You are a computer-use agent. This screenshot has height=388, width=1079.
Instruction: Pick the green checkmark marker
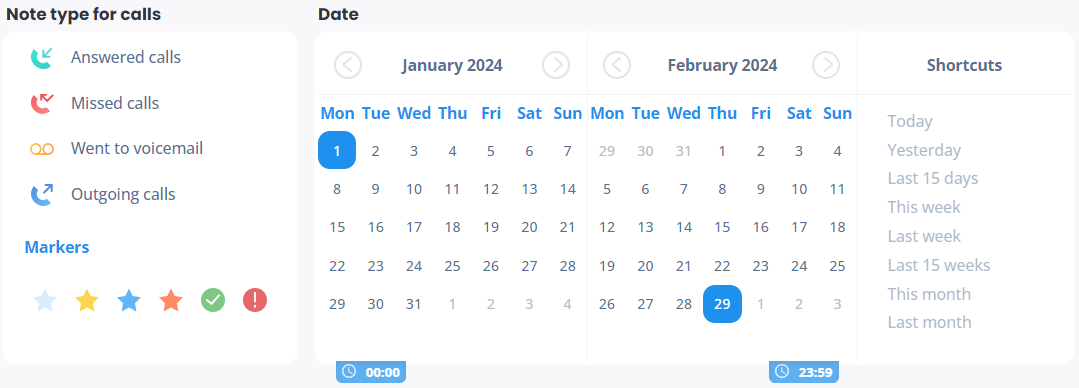(213, 301)
